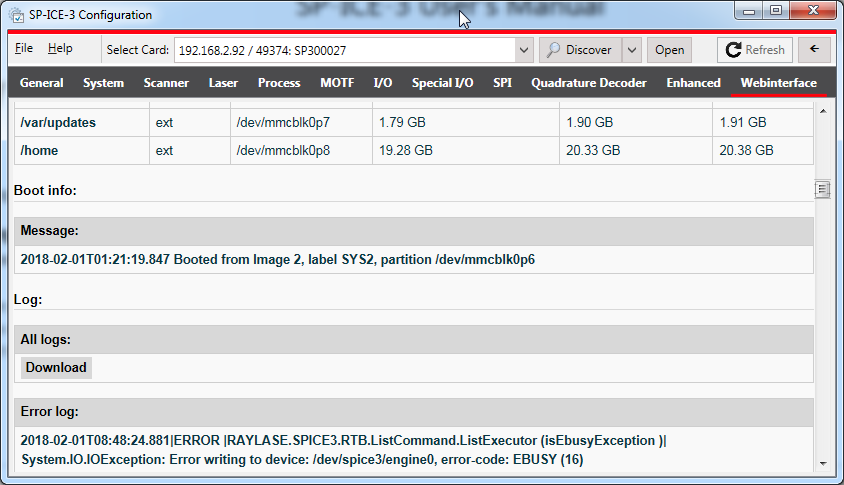Switch to the System tab
Viewport: 844px width, 485px height.
[103, 83]
